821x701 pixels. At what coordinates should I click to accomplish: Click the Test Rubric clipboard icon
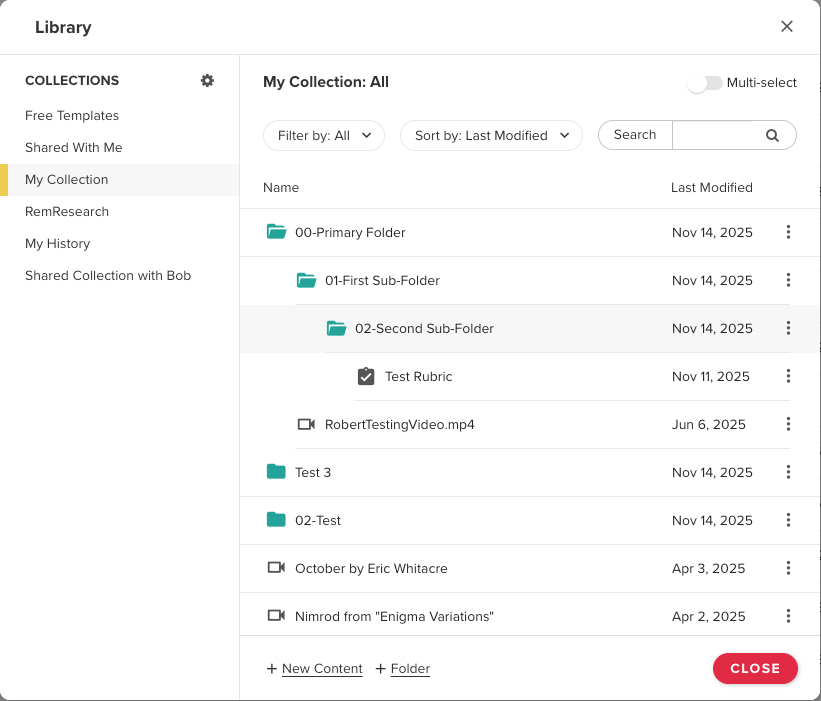[366, 376]
